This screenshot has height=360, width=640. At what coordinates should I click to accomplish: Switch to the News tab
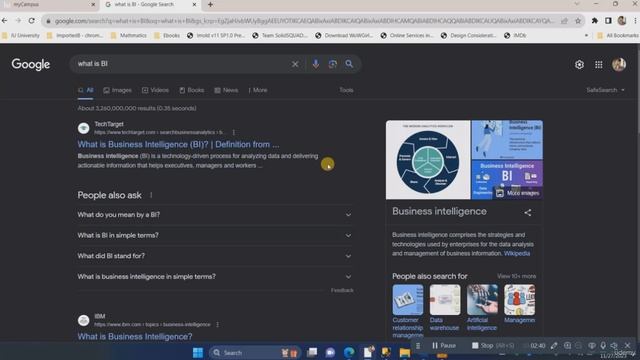pyautogui.click(x=226, y=90)
